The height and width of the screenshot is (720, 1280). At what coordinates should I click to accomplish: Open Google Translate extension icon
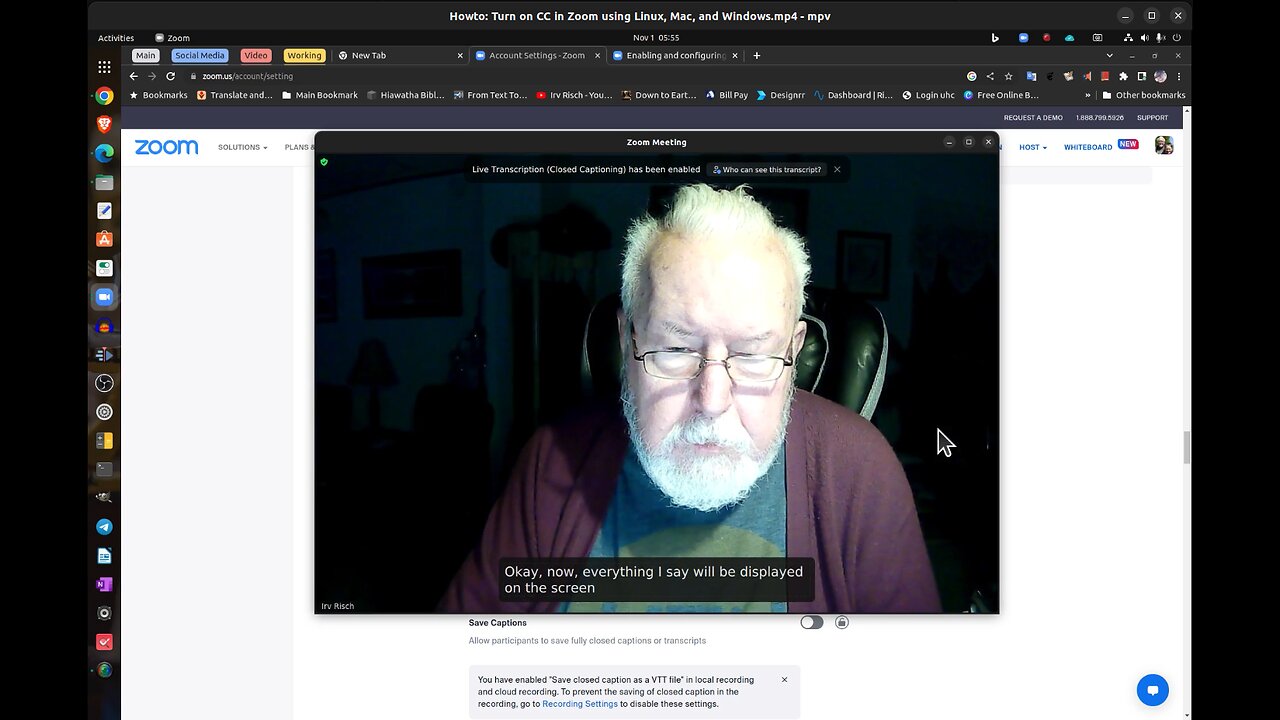[x=1031, y=76]
